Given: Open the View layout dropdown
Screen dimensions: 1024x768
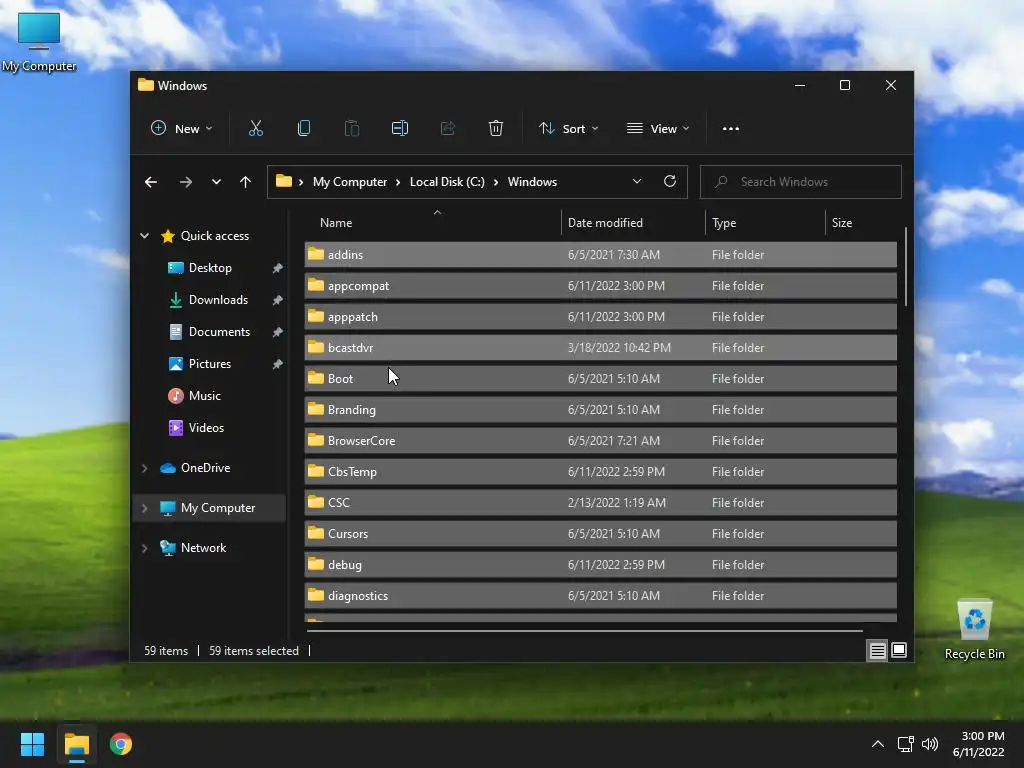Looking at the screenshot, I should [x=658, y=129].
